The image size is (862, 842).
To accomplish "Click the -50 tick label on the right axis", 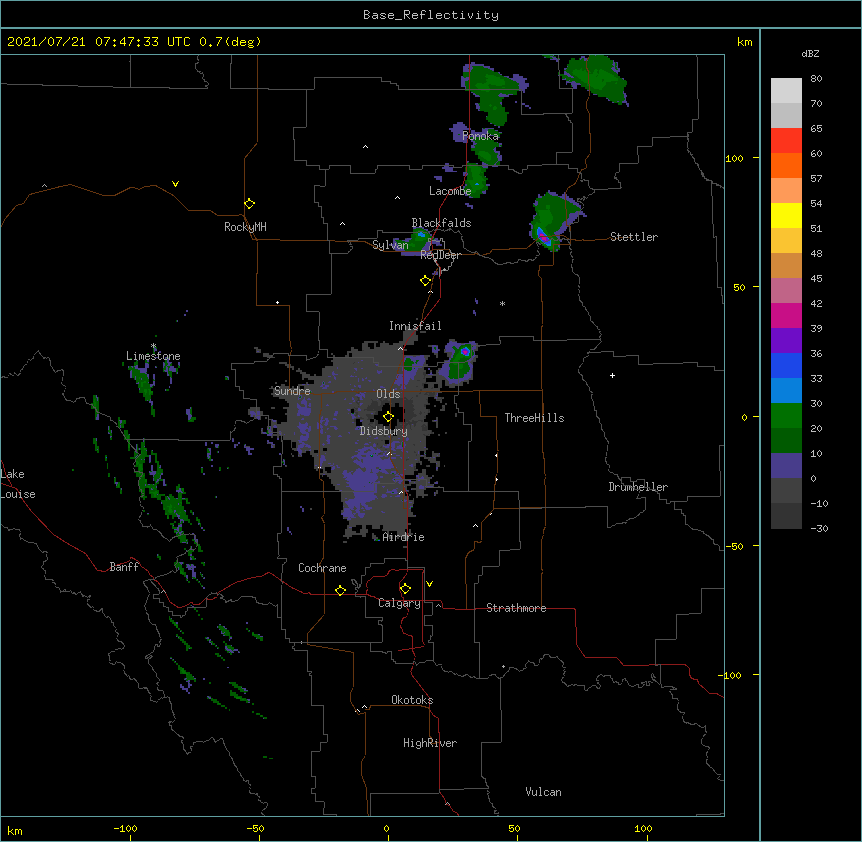I will [x=734, y=546].
